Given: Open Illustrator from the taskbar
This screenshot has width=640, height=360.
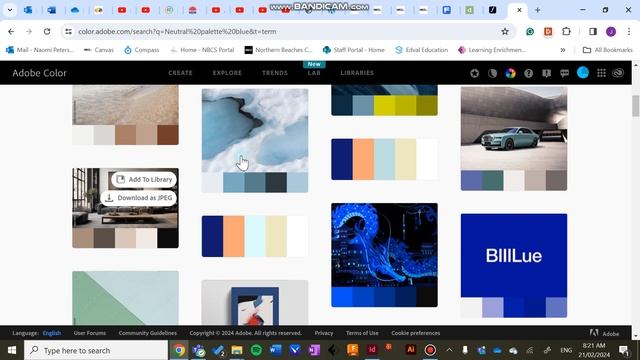Looking at the screenshot, I should point(411,350).
